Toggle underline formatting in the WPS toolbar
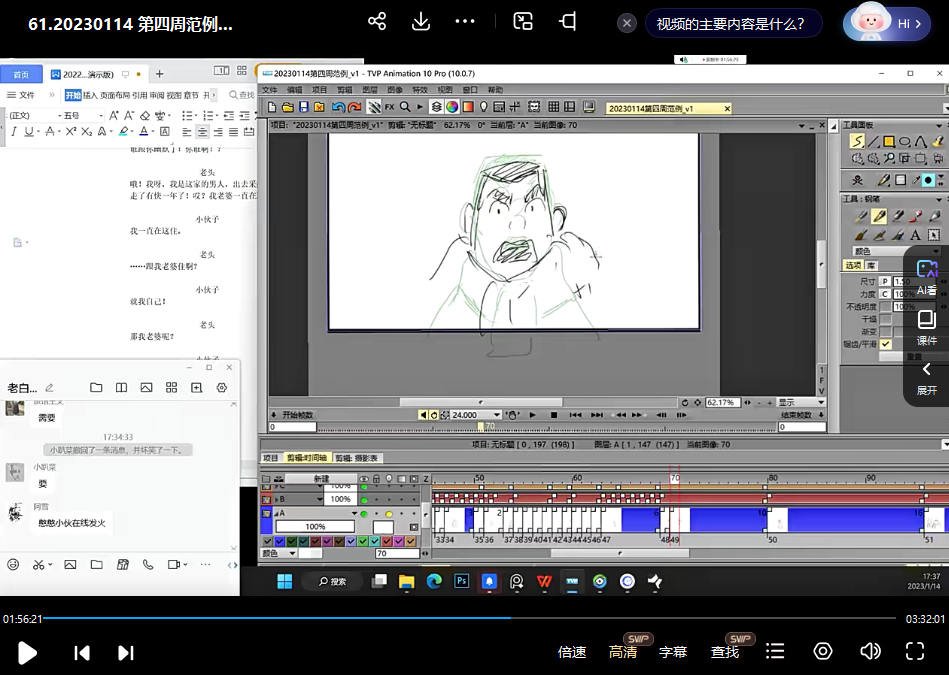 click(x=29, y=131)
